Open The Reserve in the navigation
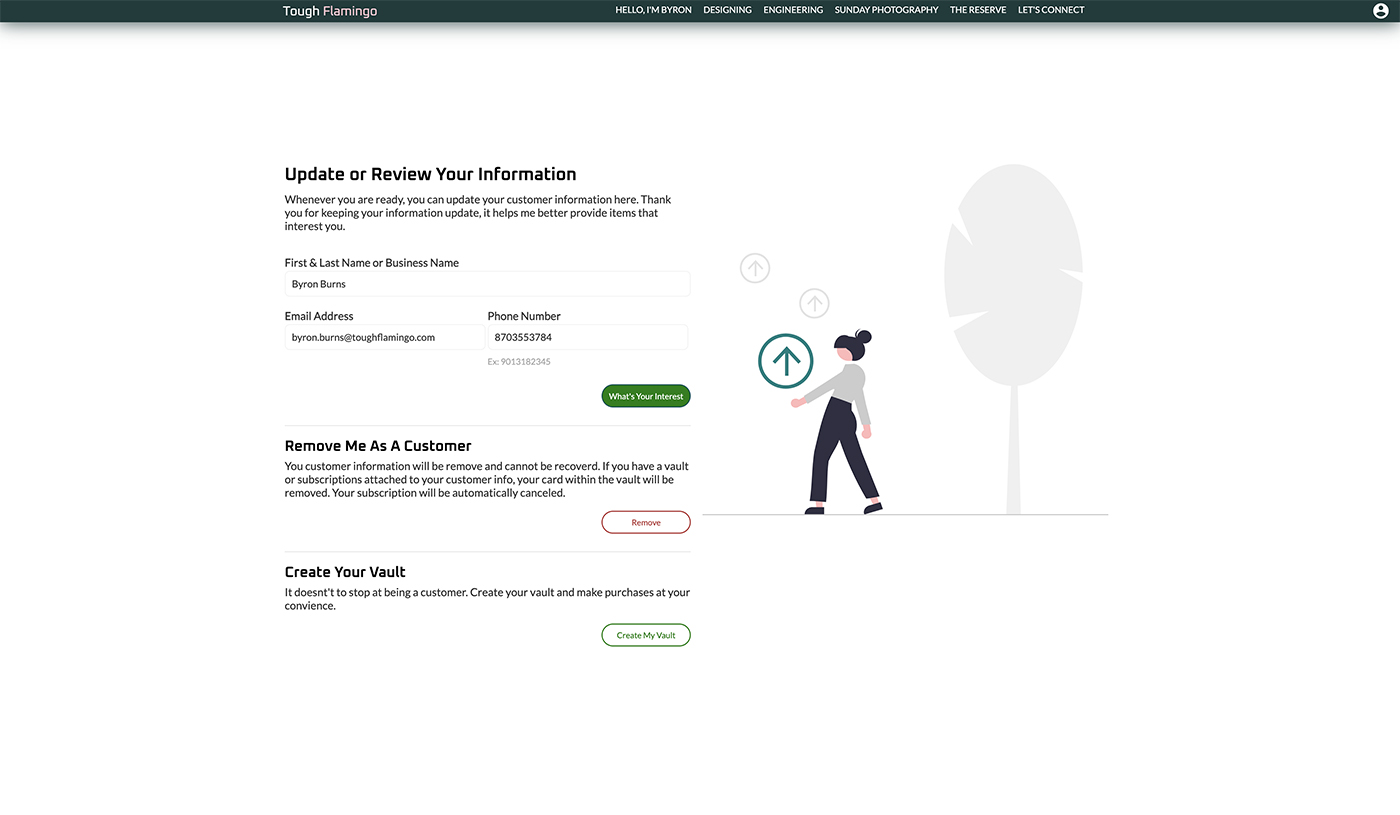This screenshot has height=815, width=1400. tap(978, 10)
